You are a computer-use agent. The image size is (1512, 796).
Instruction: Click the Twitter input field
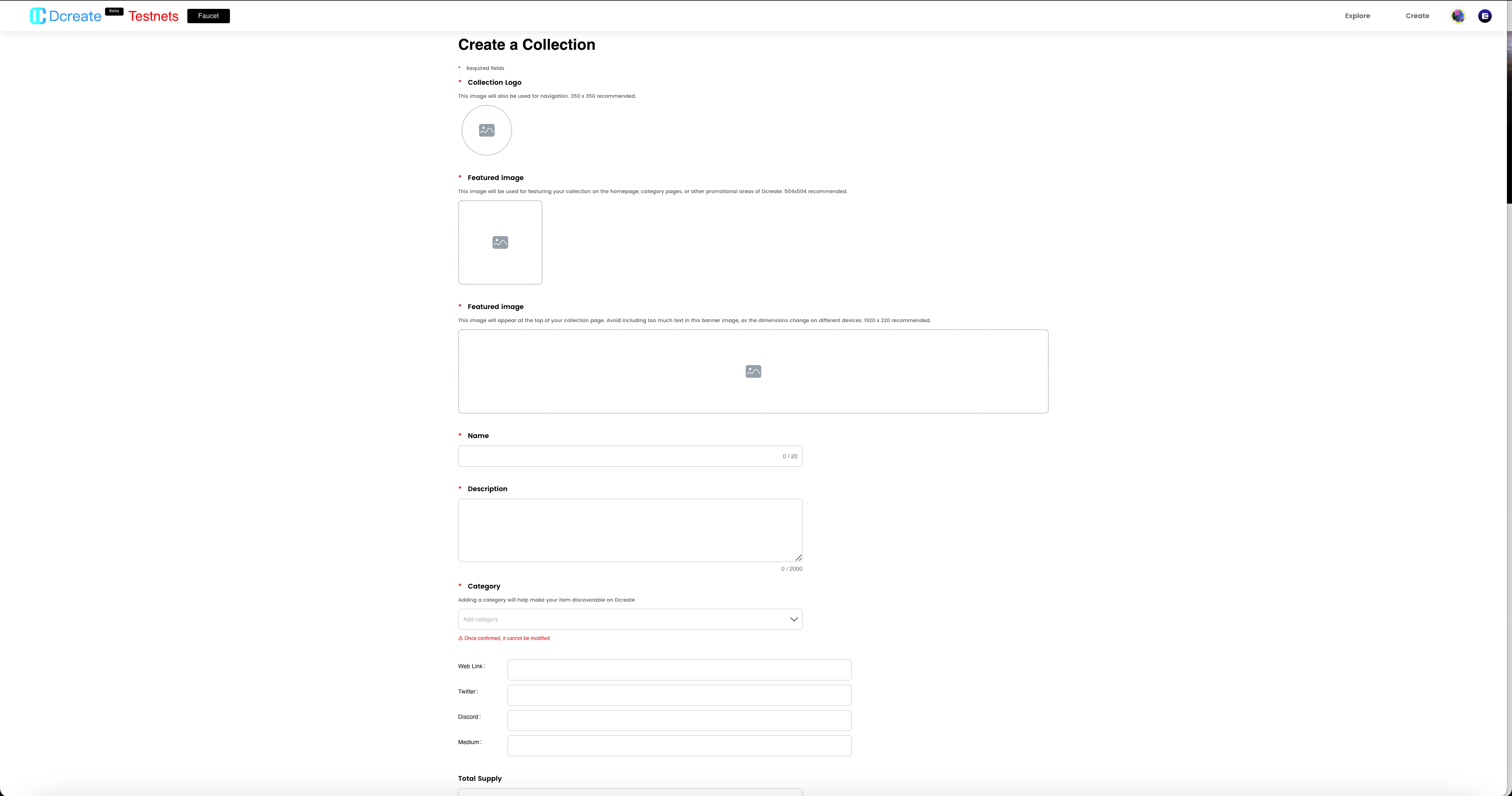[x=679, y=695]
